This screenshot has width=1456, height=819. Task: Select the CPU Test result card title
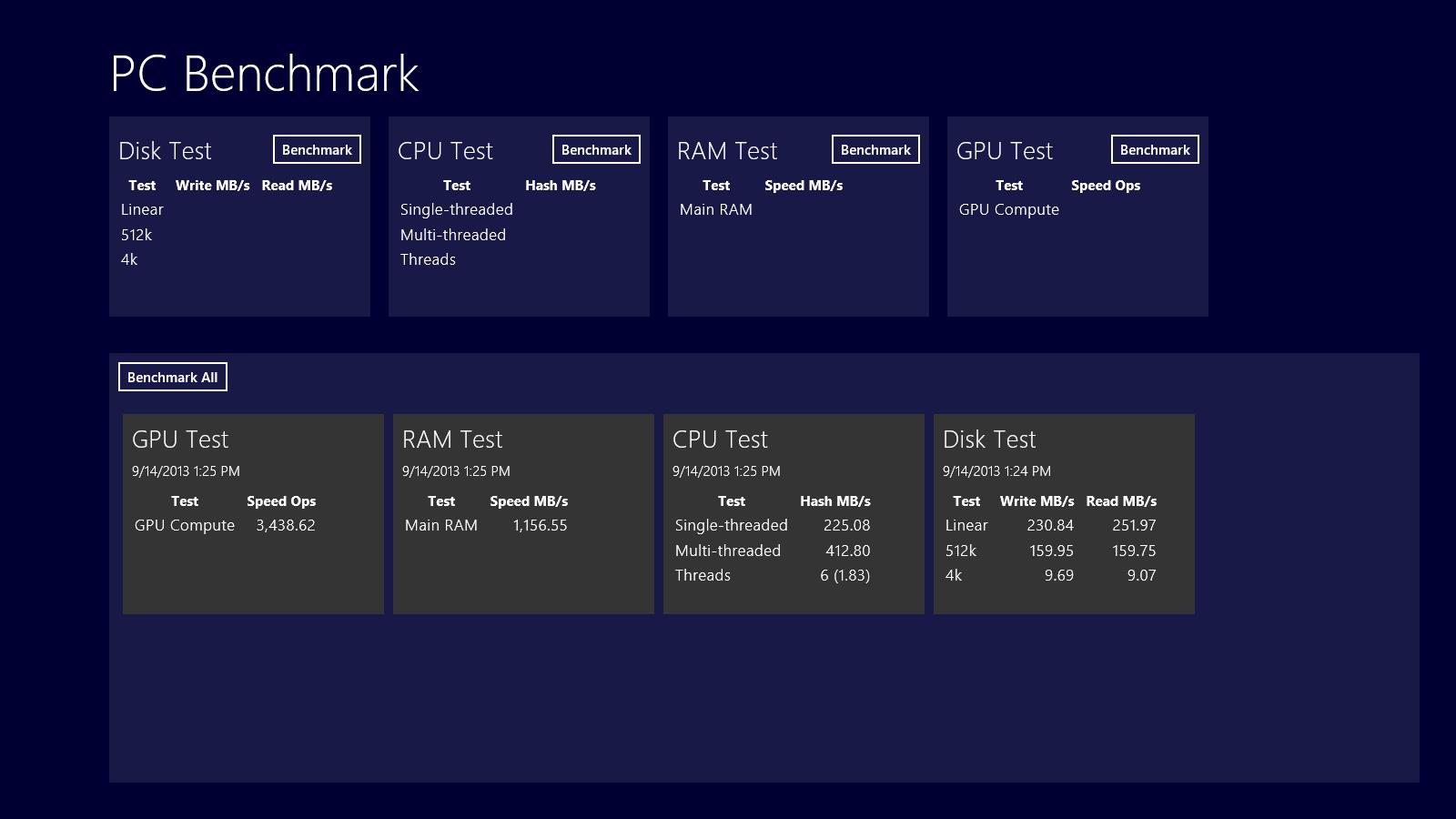coord(720,440)
